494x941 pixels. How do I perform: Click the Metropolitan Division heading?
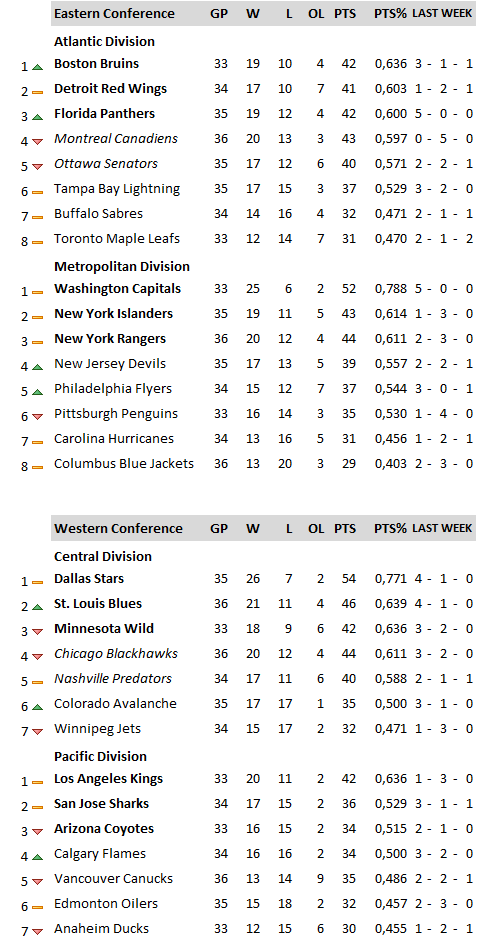(x=122, y=266)
